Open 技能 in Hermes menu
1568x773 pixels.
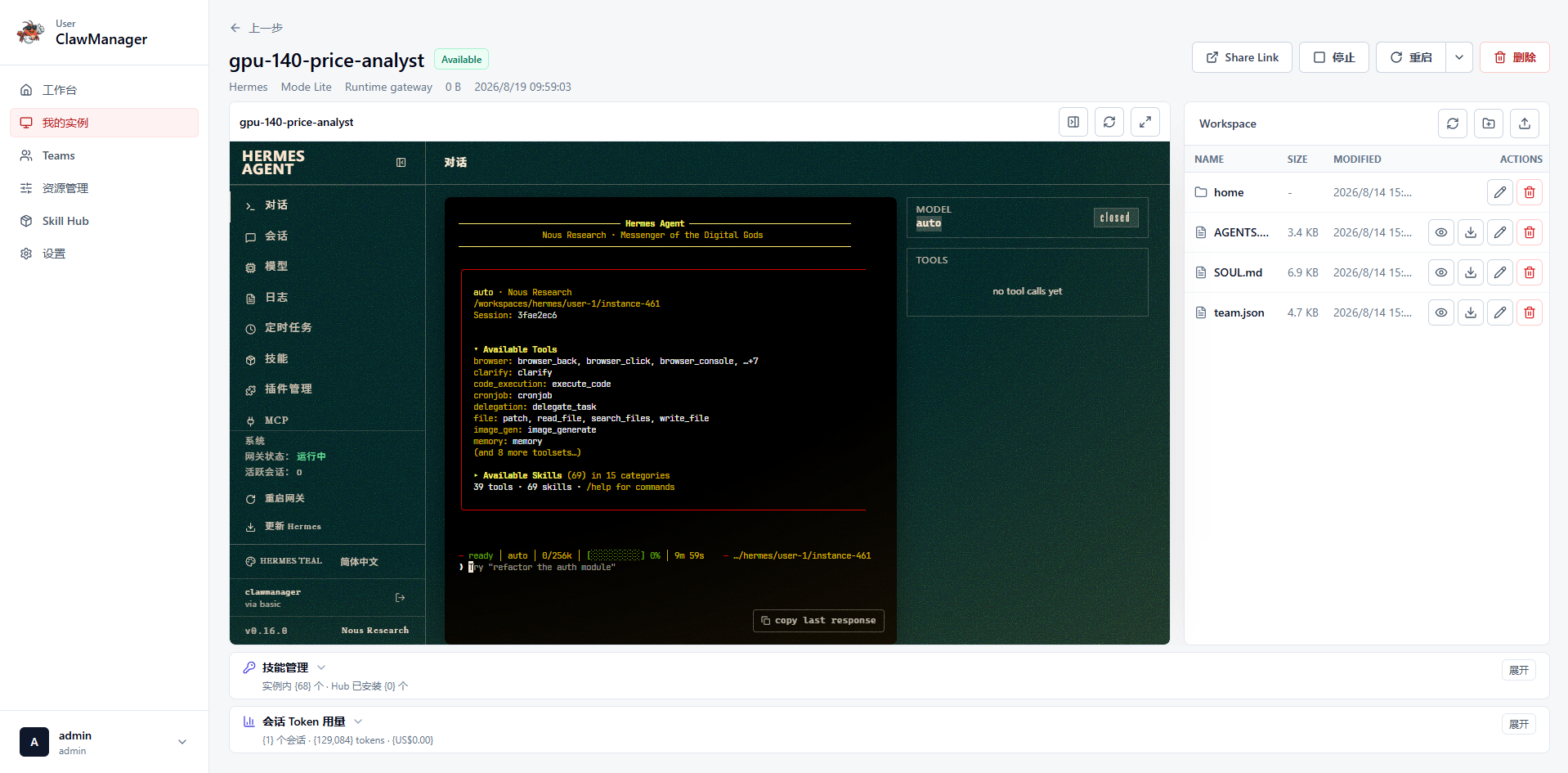[x=327, y=359]
